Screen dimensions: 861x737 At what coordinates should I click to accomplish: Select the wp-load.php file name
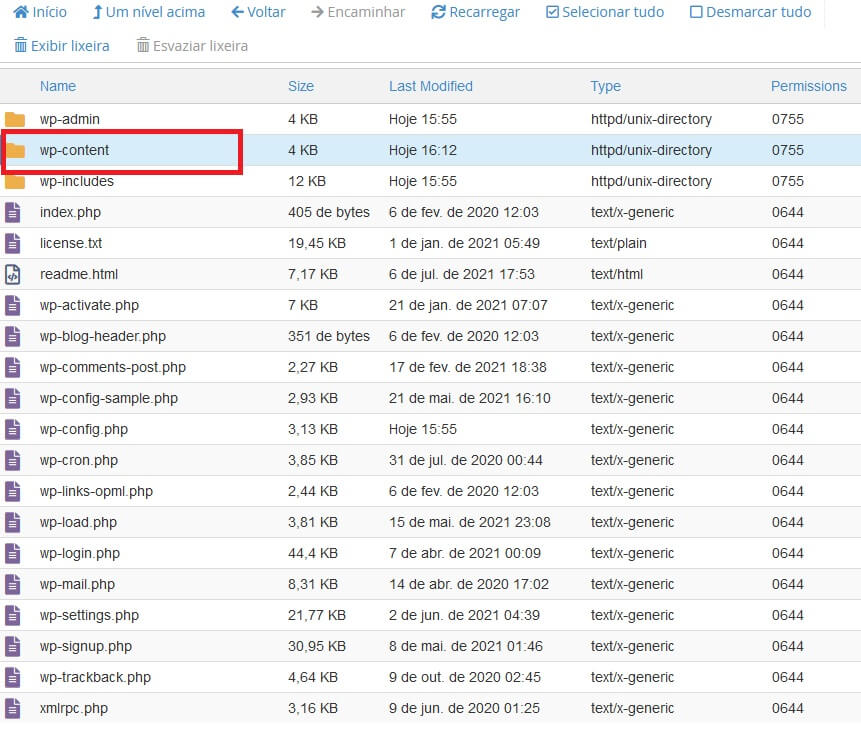[x=79, y=522]
